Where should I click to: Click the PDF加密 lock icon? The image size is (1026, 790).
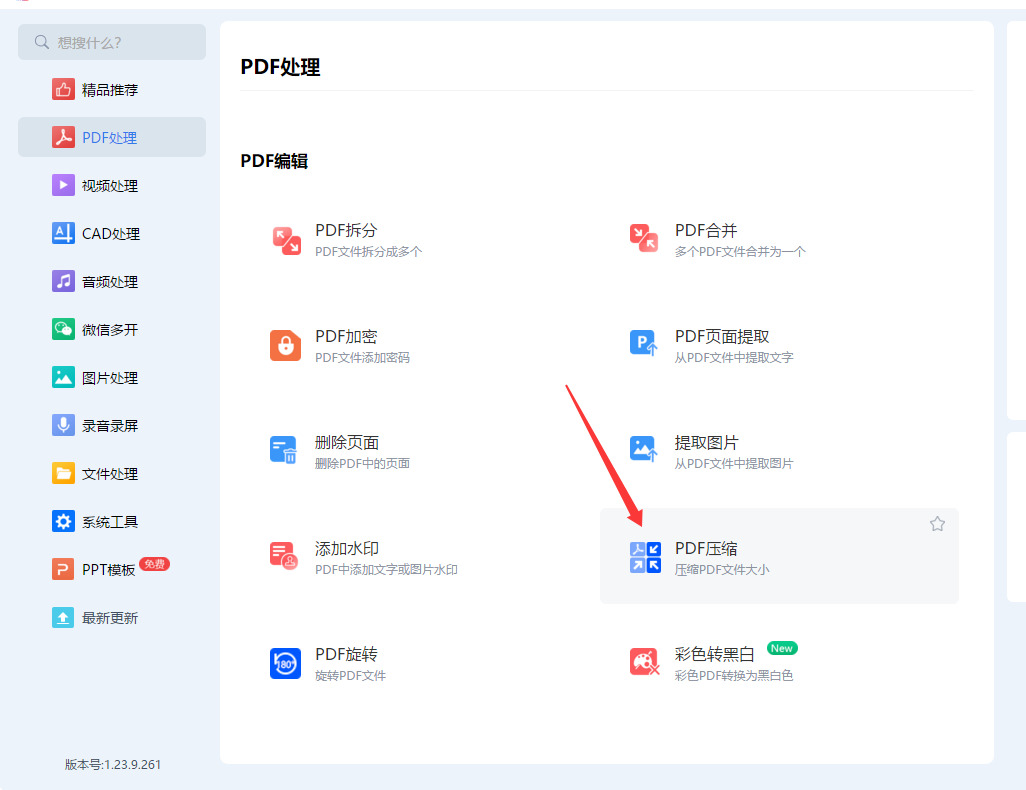(x=285, y=346)
